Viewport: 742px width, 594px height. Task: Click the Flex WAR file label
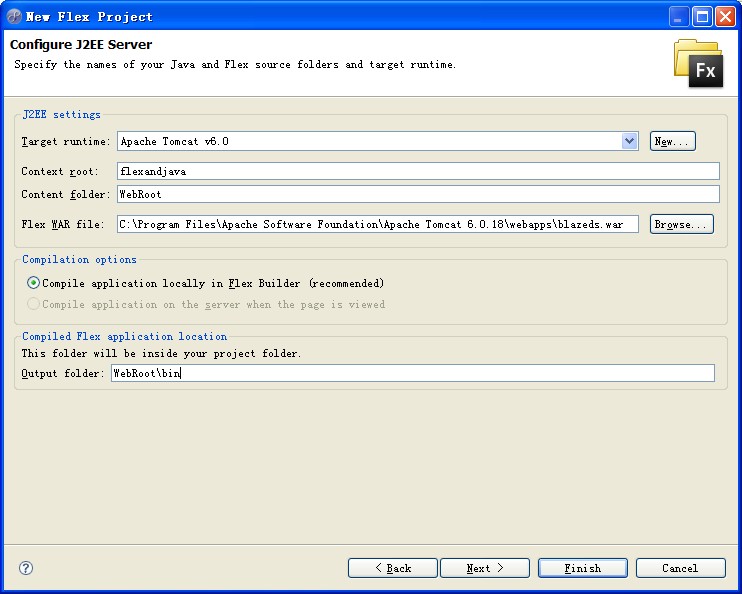[x=62, y=224]
